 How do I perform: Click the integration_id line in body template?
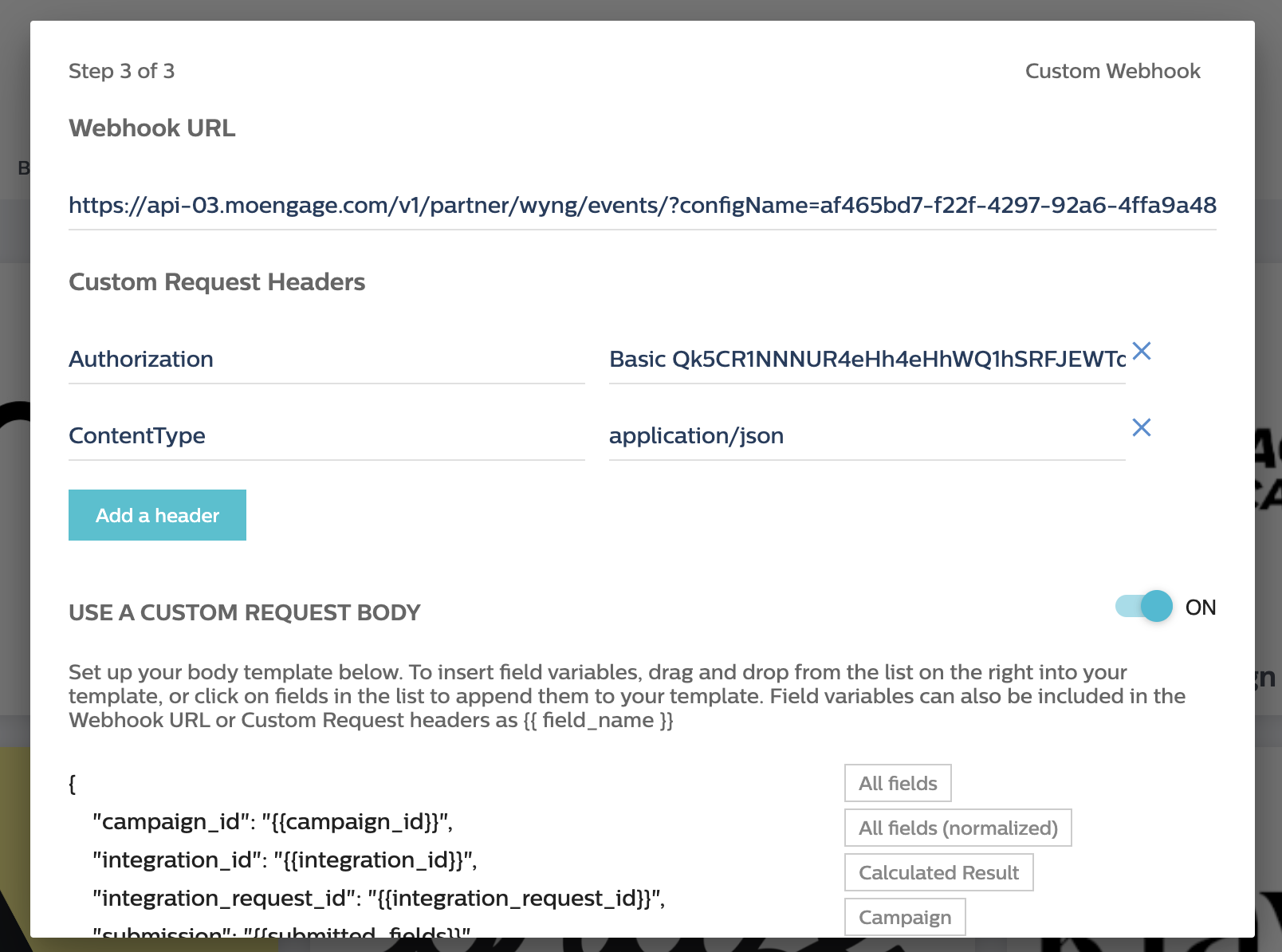[285, 860]
